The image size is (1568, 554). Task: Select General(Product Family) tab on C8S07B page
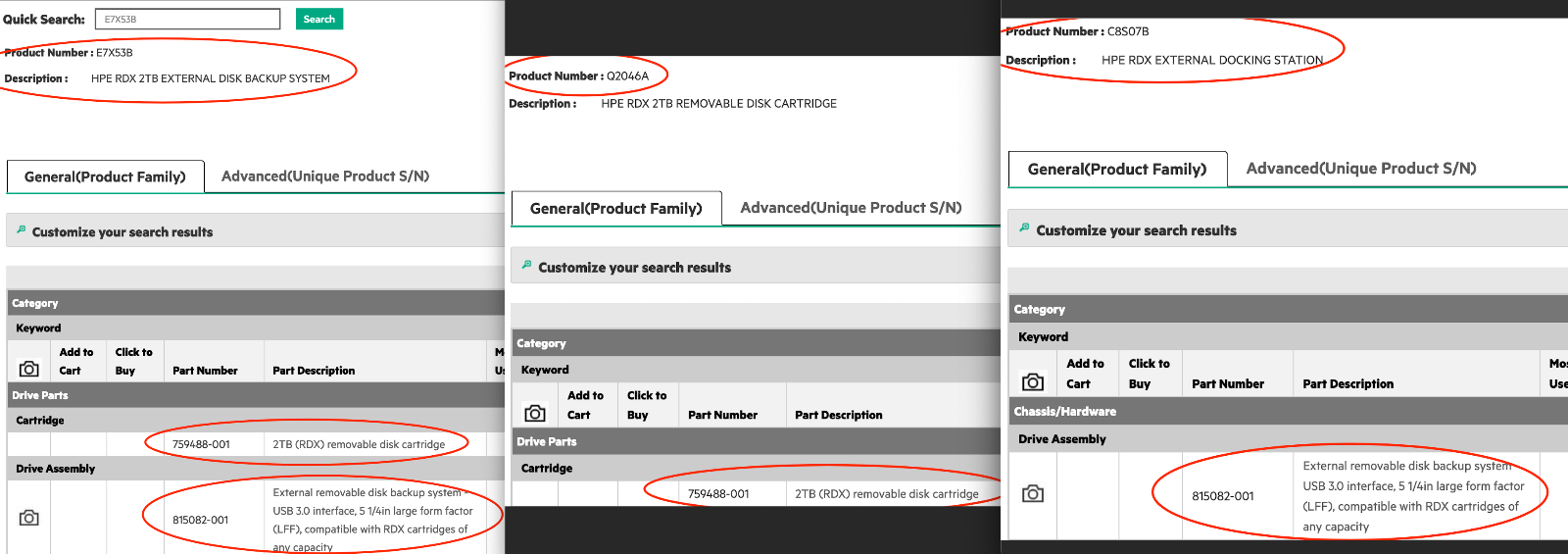click(1117, 169)
